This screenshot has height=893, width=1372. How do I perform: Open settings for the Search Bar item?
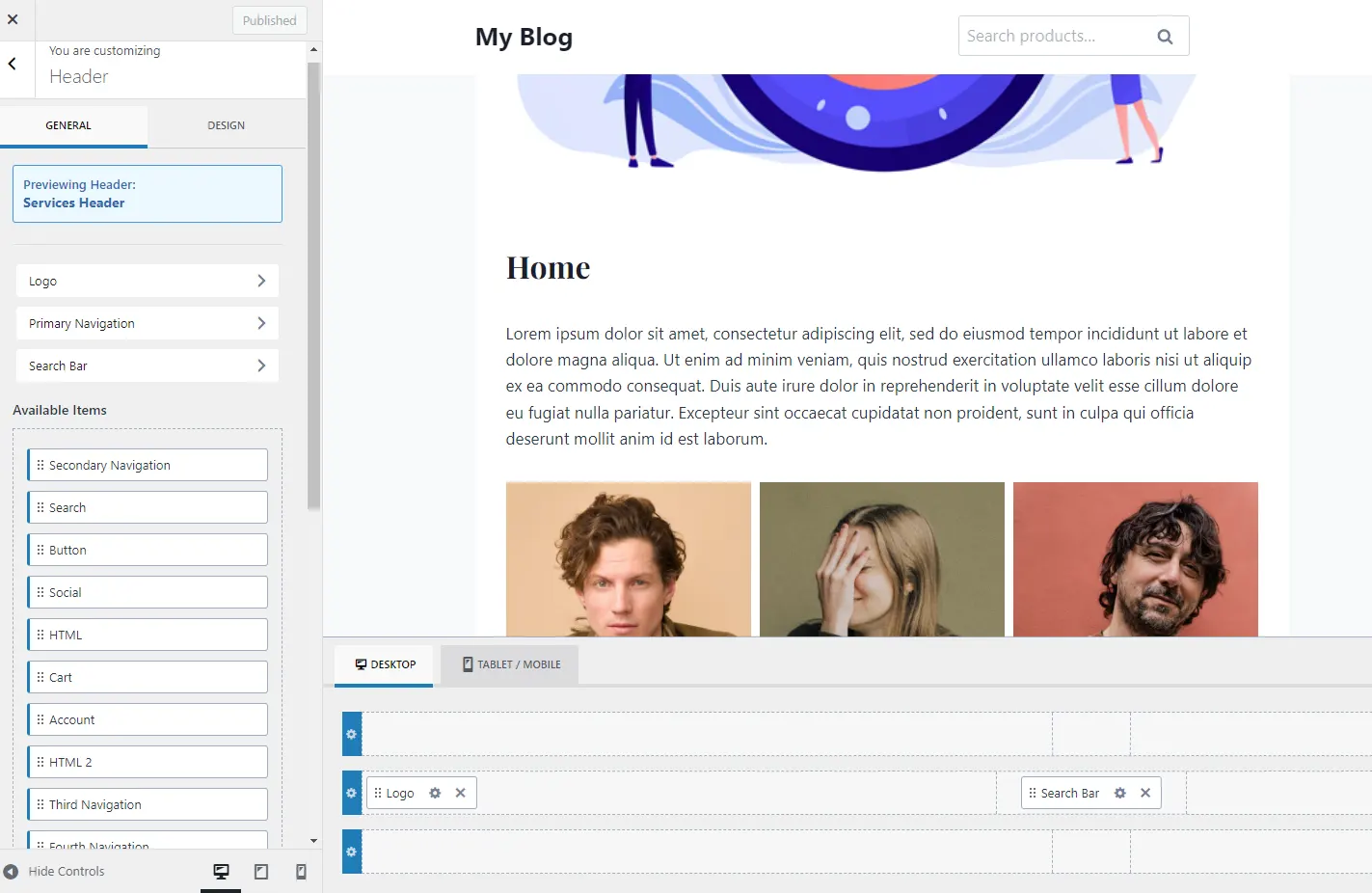1119,792
